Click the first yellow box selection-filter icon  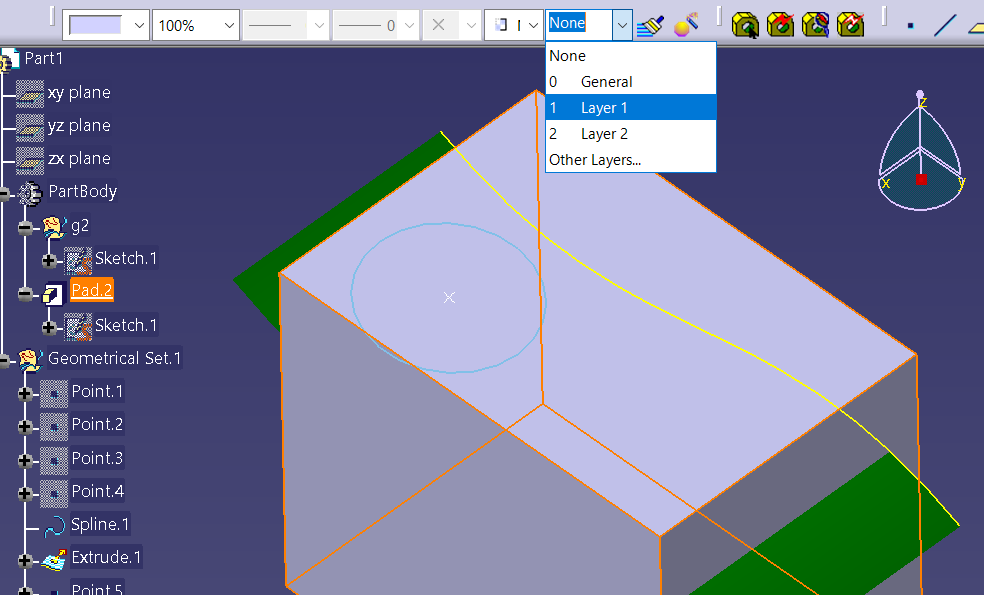tap(745, 25)
